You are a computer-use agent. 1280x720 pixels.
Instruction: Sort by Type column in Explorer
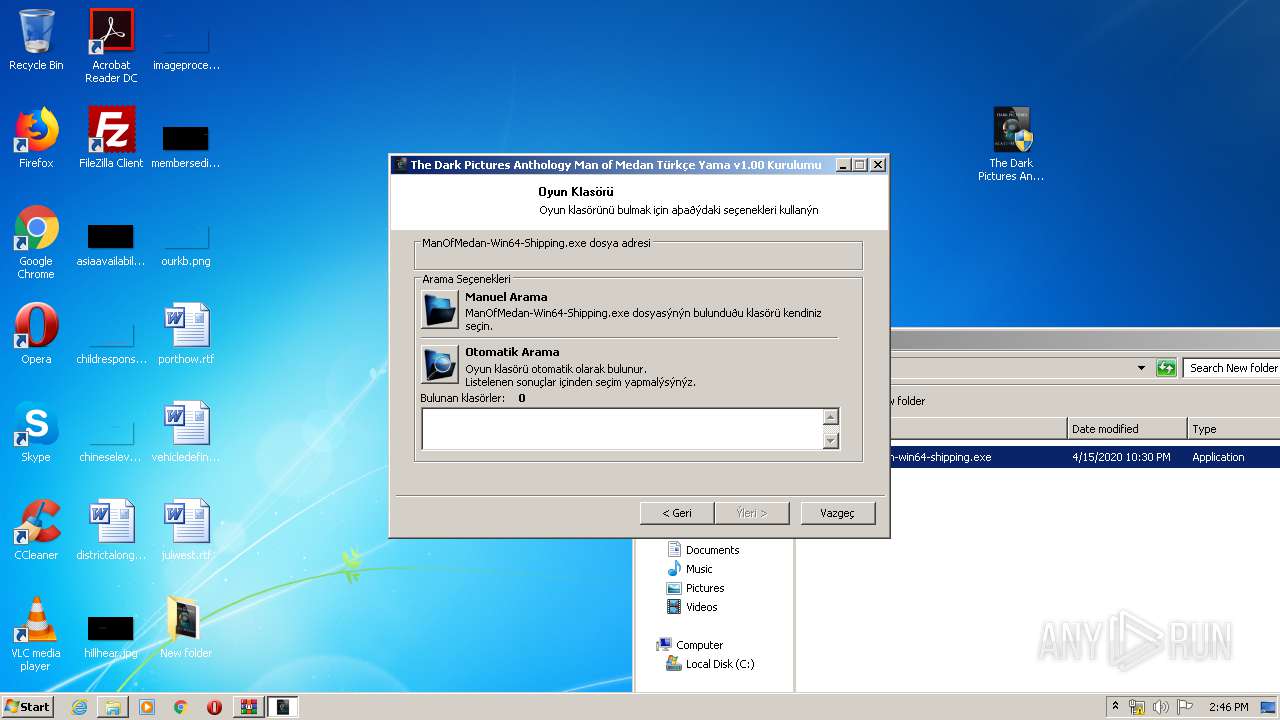click(x=1234, y=429)
